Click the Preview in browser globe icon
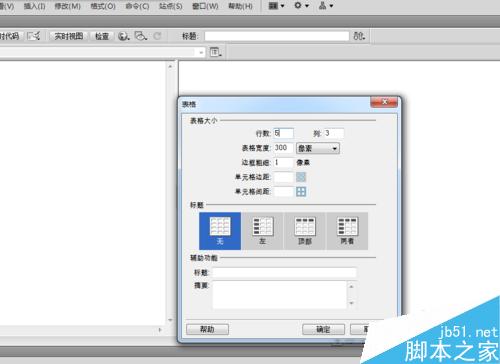 (x=124, y=36)
